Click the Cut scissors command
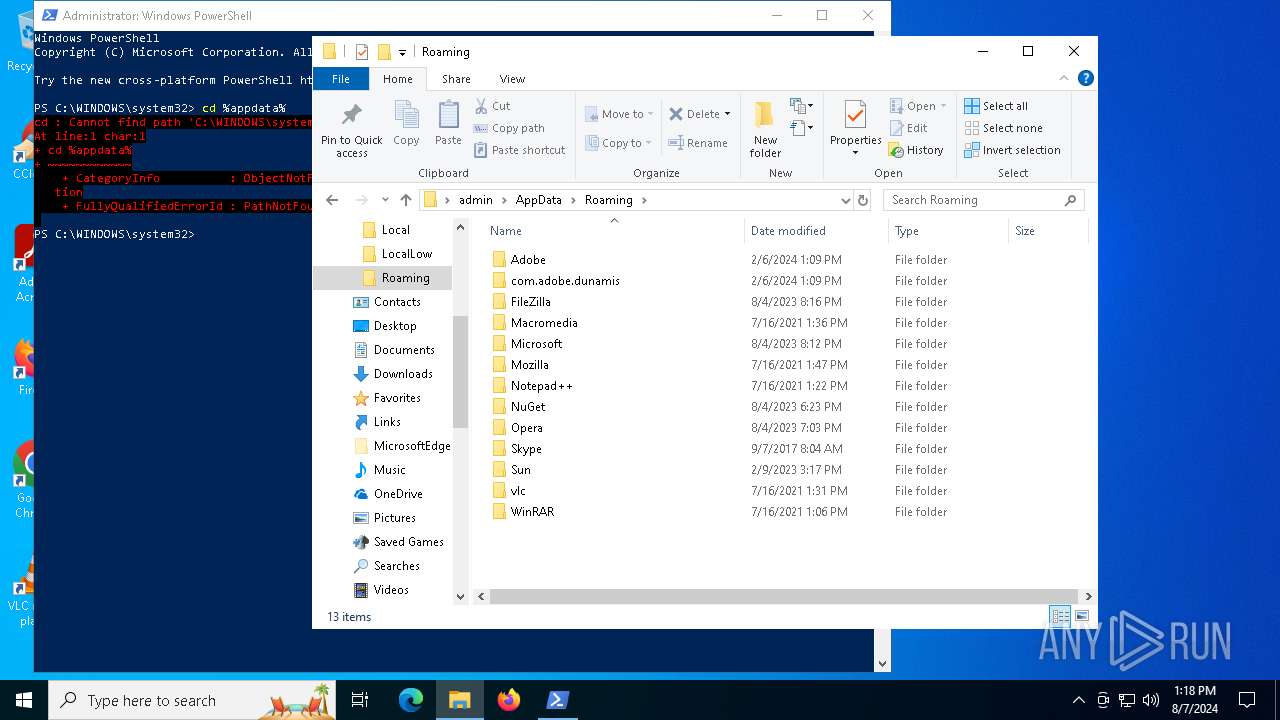The image size is (1280, 720). click(x=492, y=106)
